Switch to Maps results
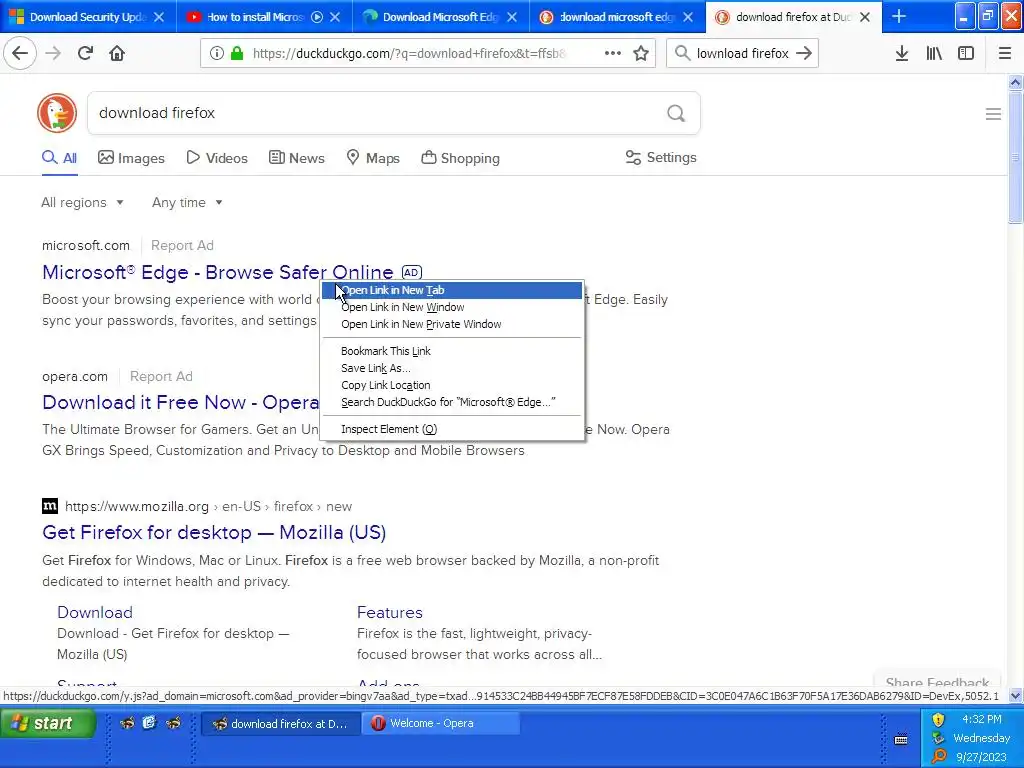 click(373, 158)
